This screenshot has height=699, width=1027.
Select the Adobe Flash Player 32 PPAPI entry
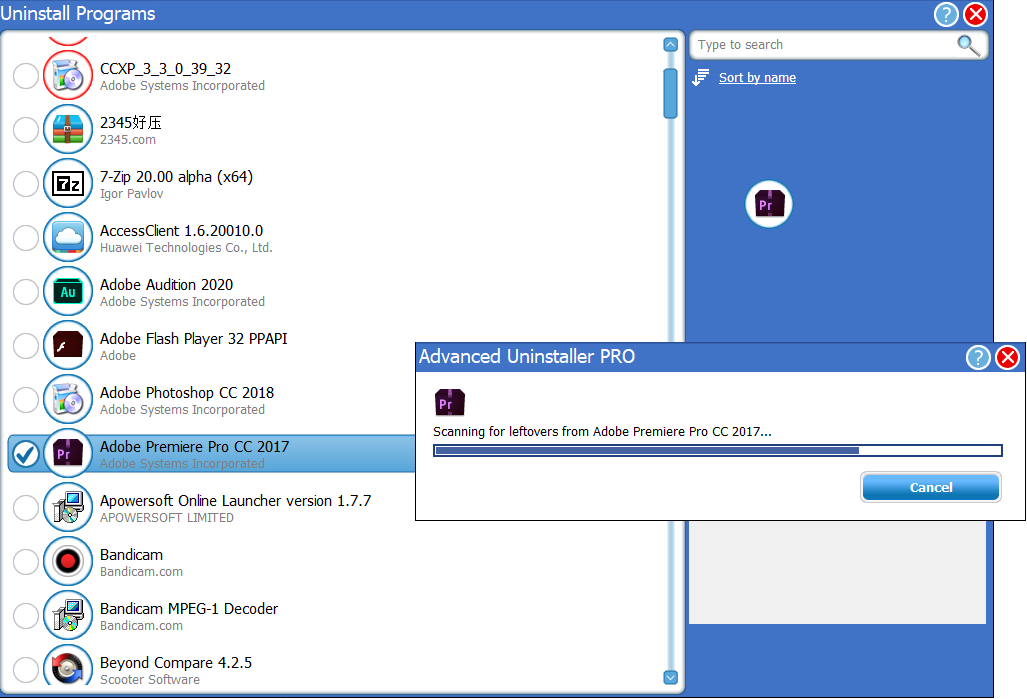click(x=193, y=339)
